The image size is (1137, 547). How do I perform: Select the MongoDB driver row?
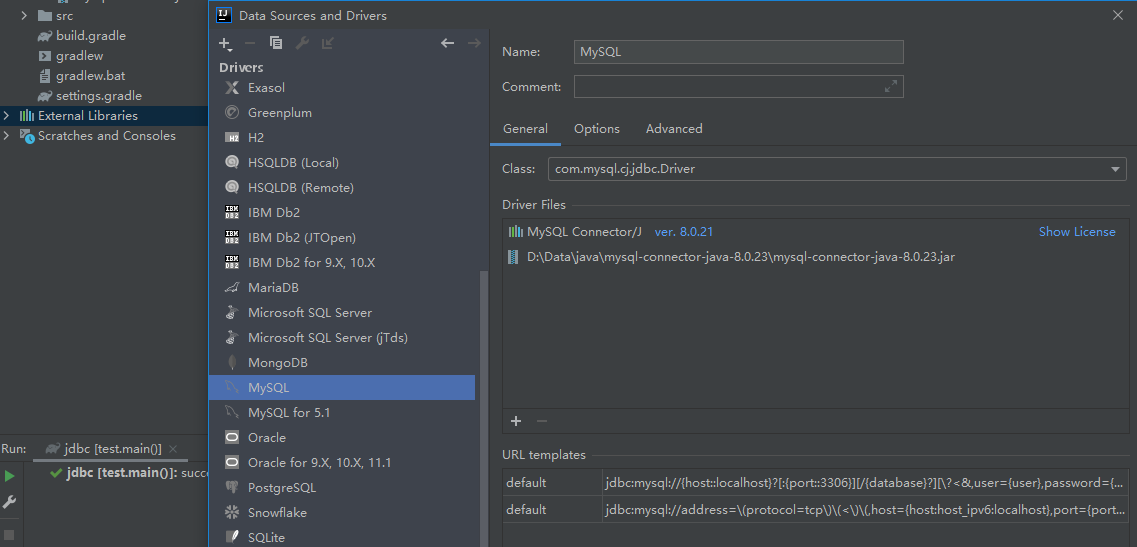(342, 363)
